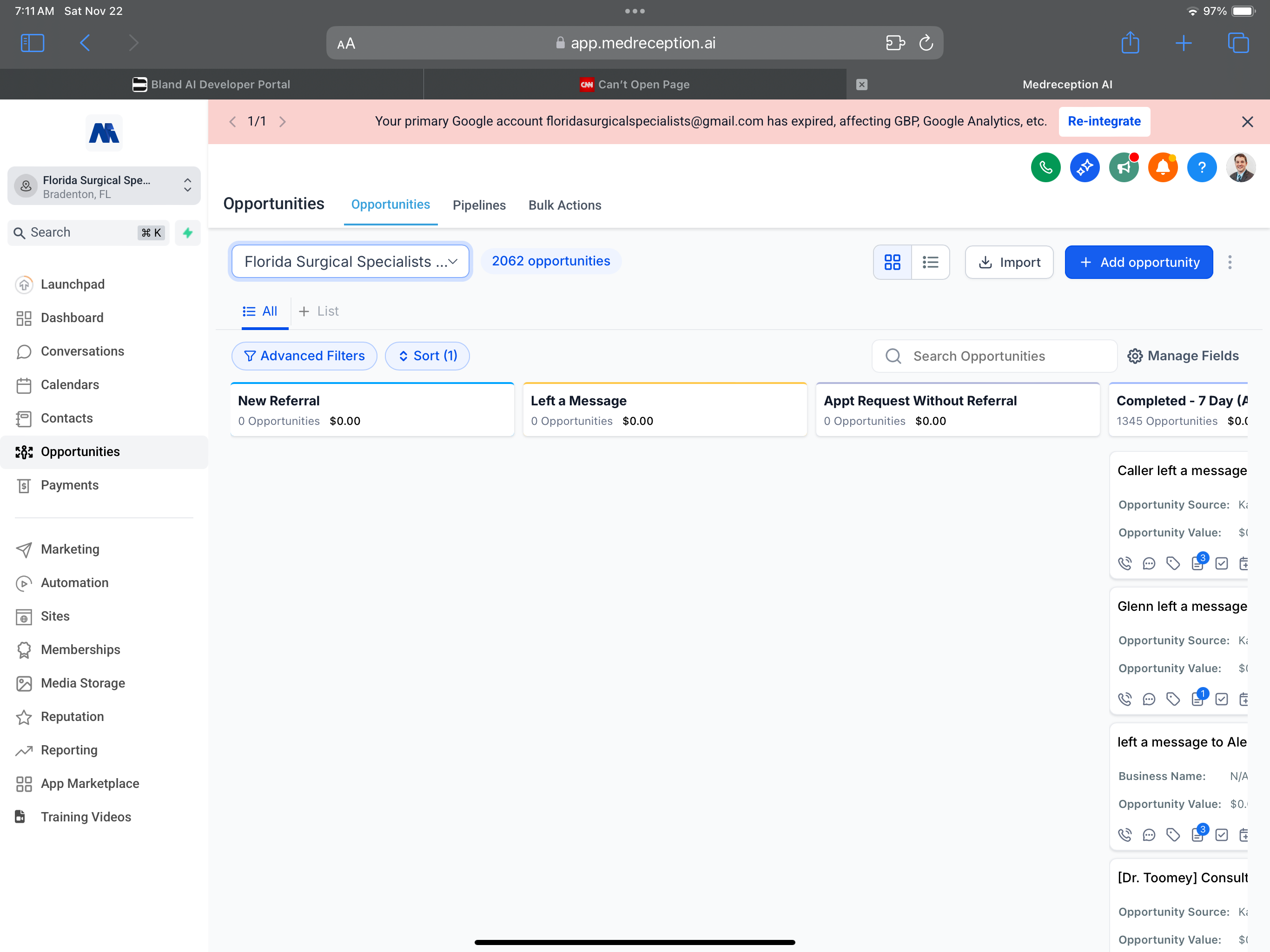
Task: Focus the Search Opportunities field
Action: 994,356
